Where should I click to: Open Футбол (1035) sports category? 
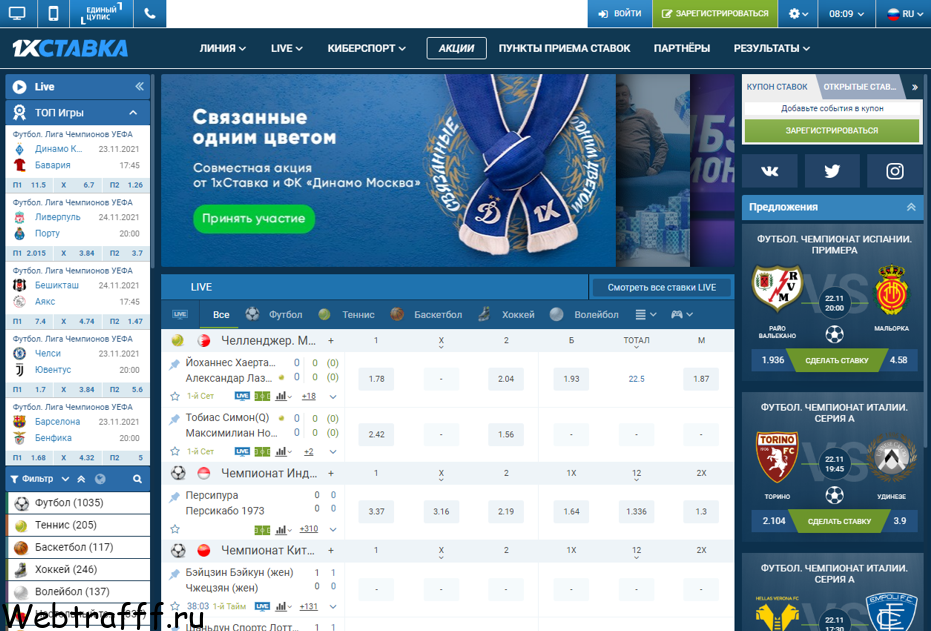click(78, 503)
